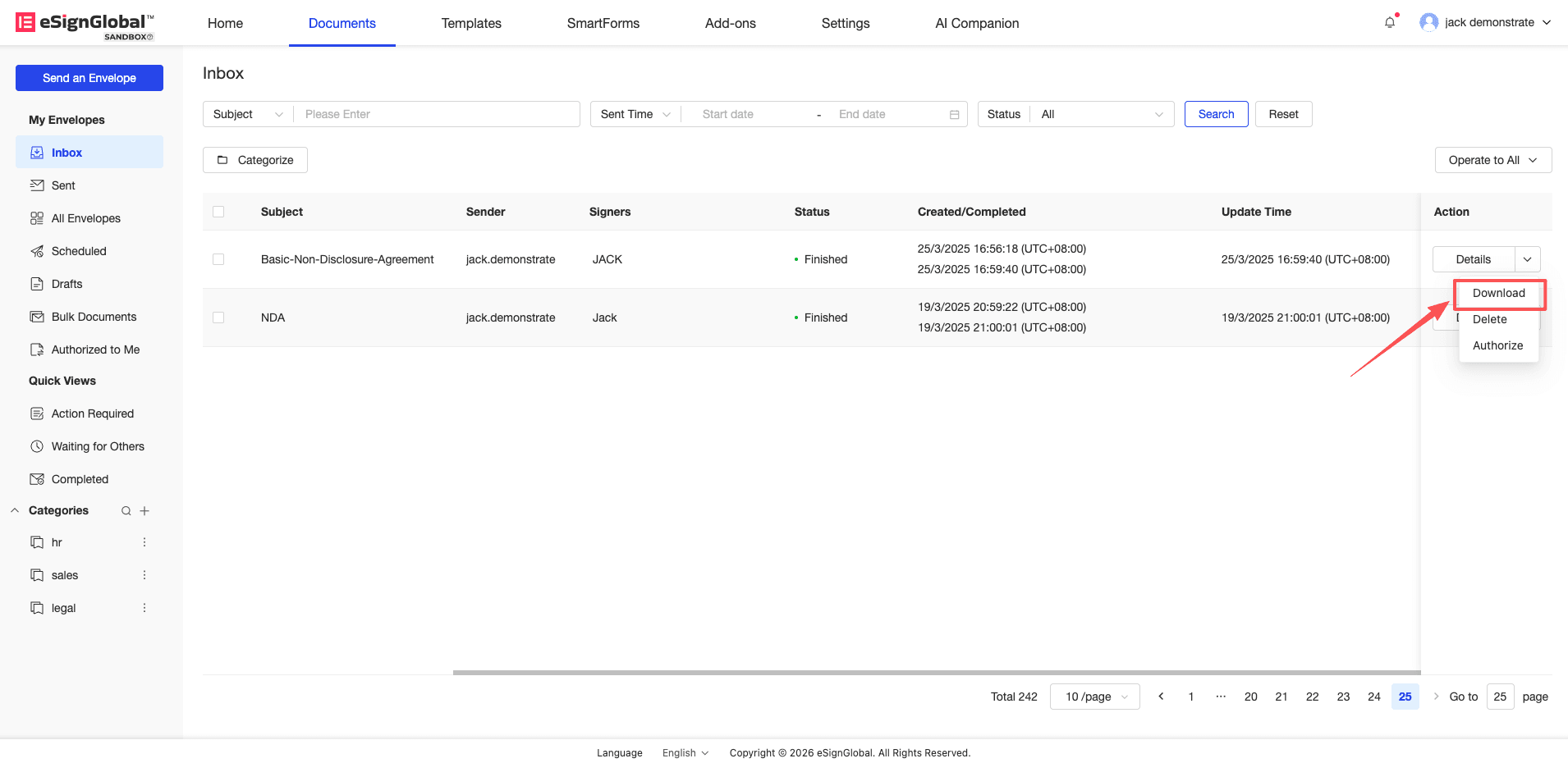Open the 10 /page size selector

(x=1094, y=697)
